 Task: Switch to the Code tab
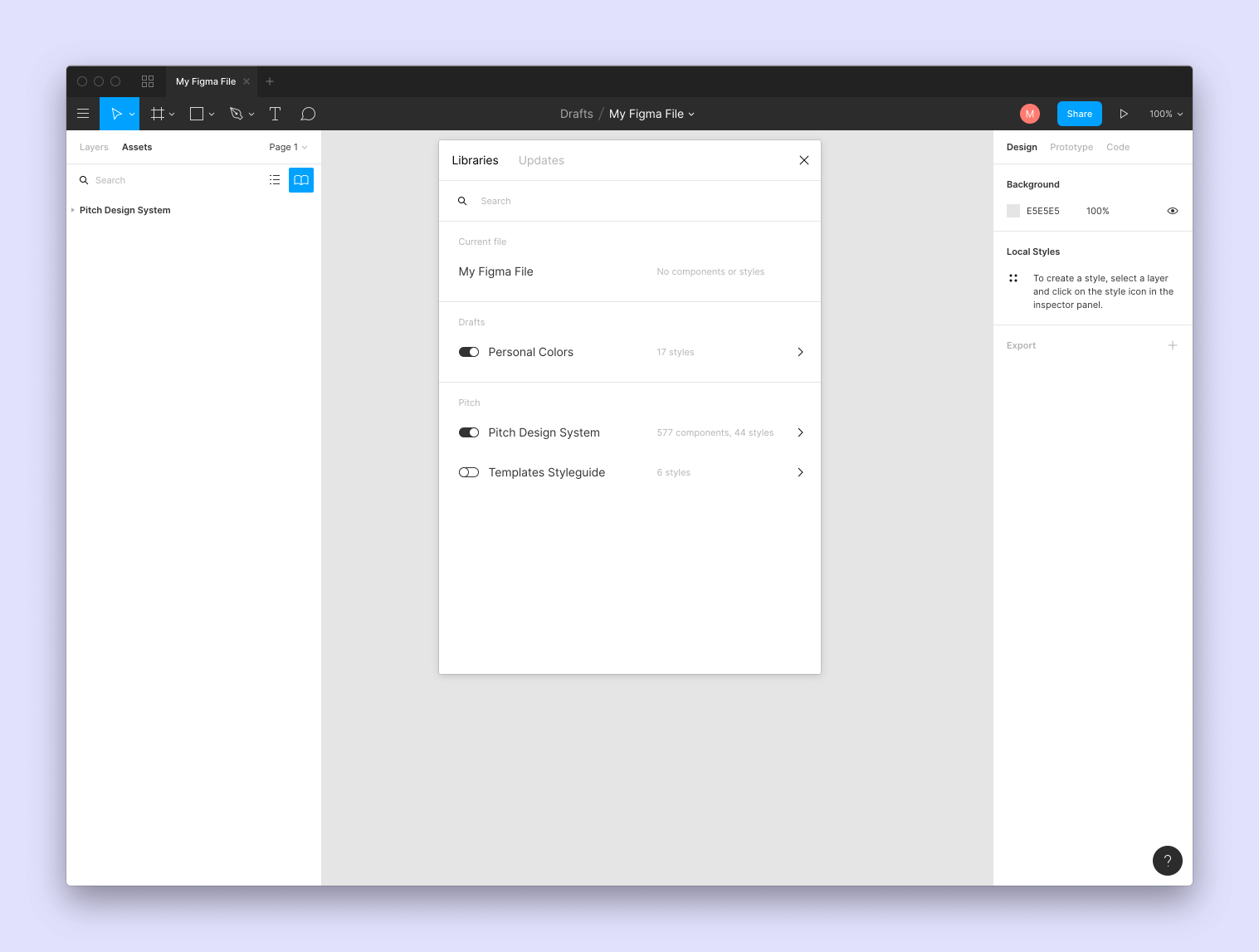(1118, 147)
